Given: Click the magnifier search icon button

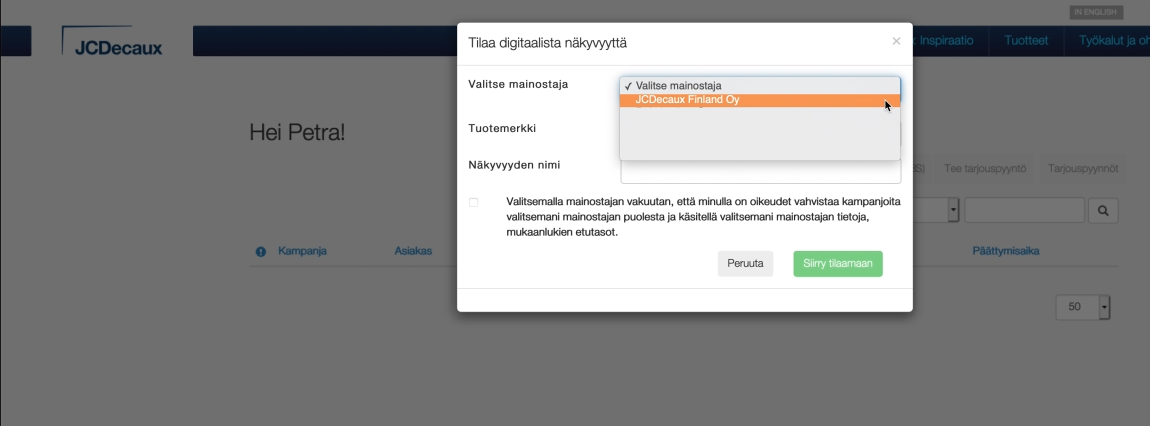Looking at the screenshot, I should pos(1103,210).
